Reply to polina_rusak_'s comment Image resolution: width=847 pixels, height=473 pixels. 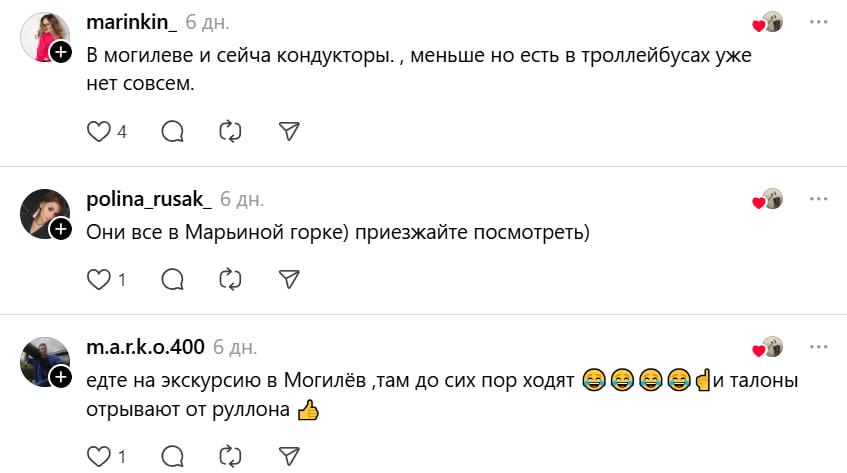[172, 279]
